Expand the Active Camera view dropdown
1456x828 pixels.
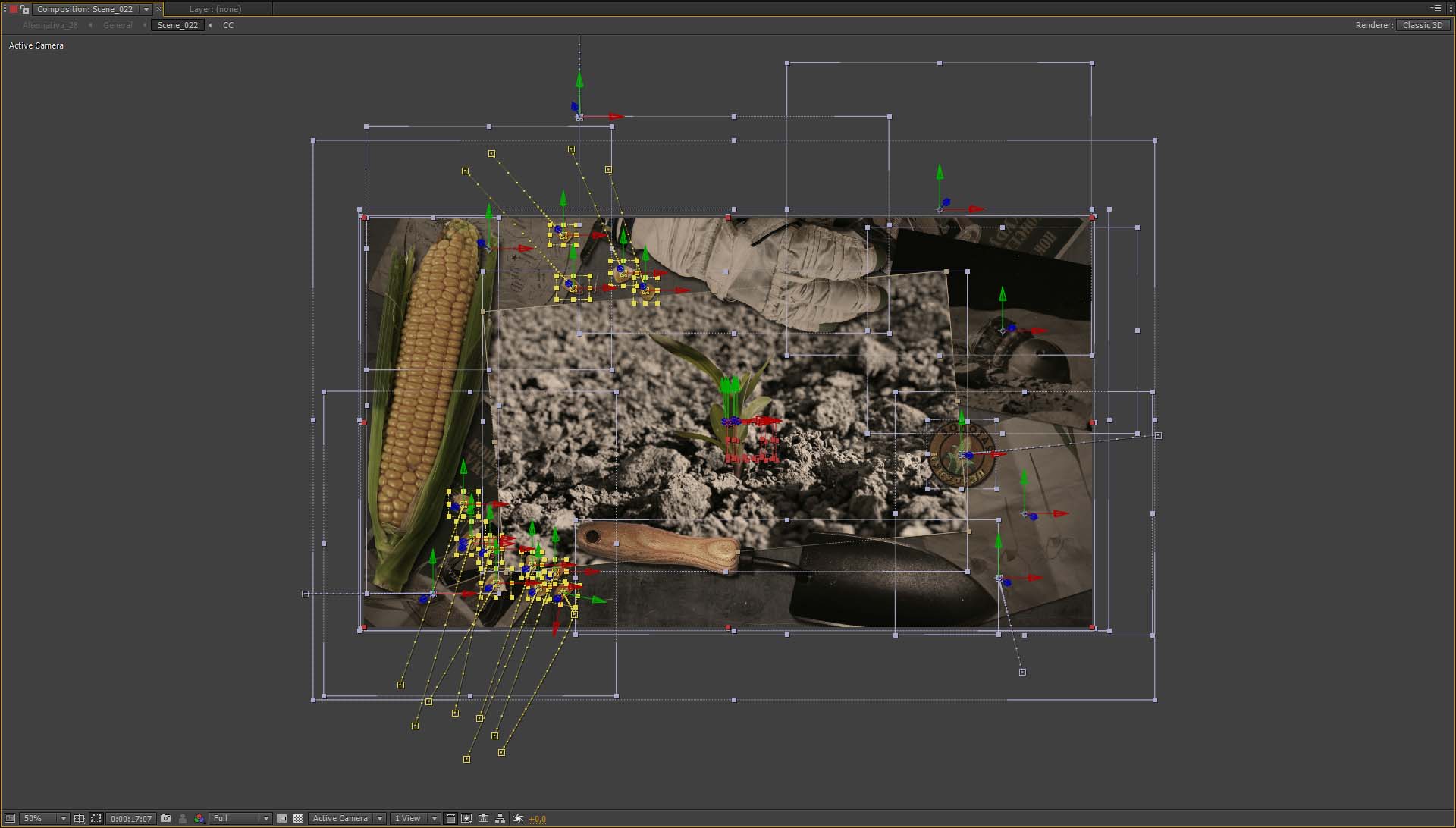pyautogui.click(x=347, y=819)
